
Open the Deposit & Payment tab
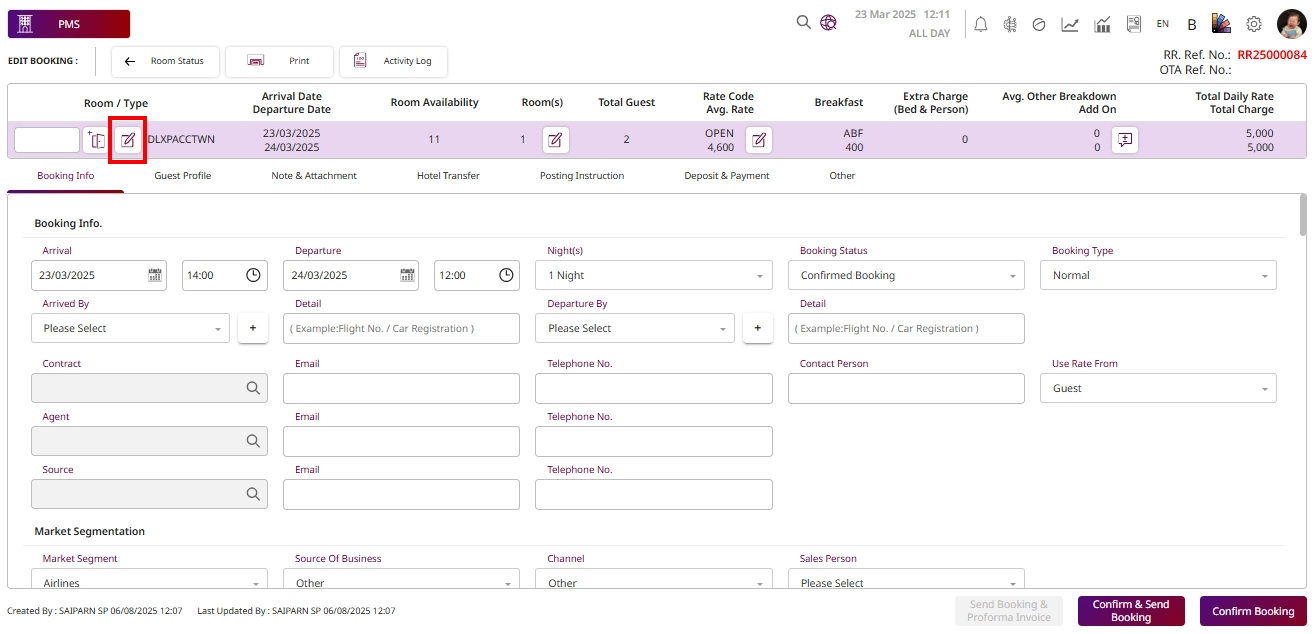[726, 176]
